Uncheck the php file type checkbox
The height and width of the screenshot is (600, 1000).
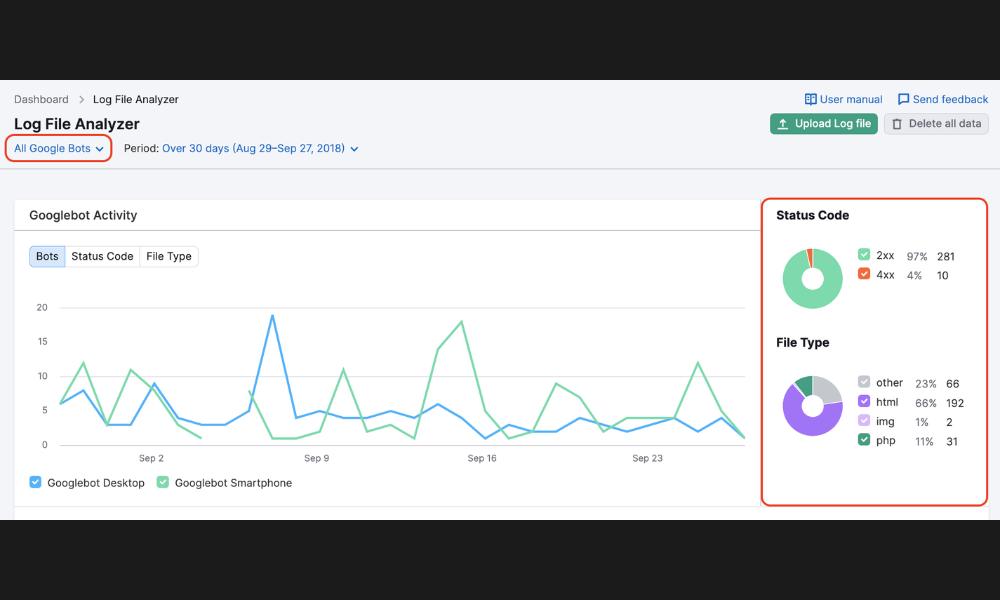point(864,440)
